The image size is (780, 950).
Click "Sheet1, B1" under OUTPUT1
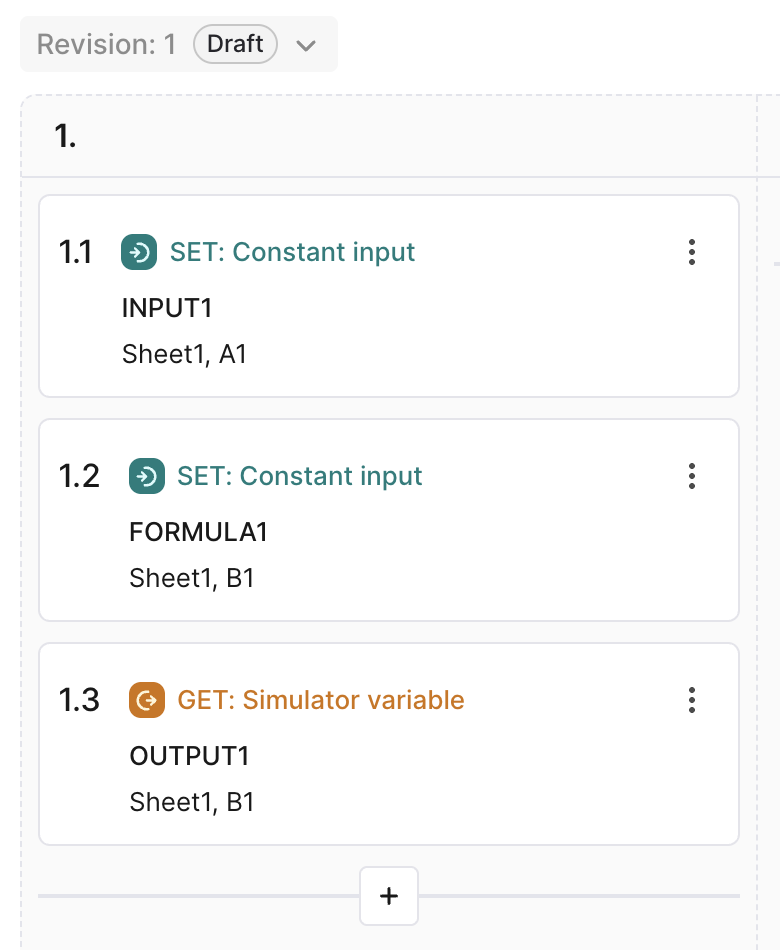pos(192,802)
